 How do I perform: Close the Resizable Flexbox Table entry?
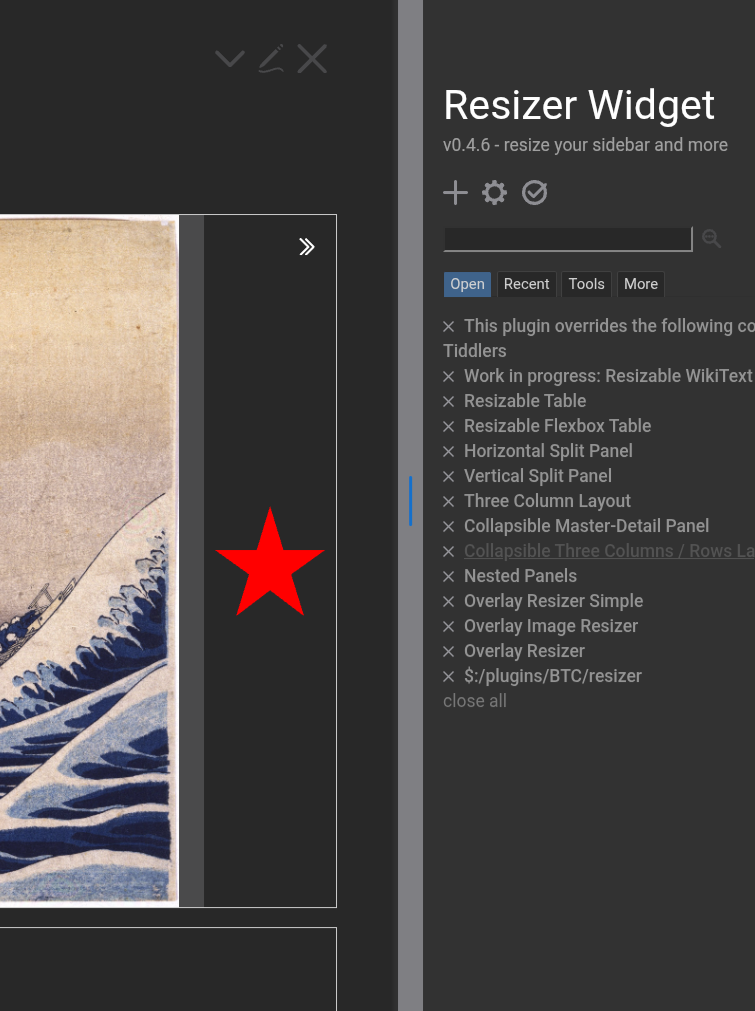click(x=449, y=427)
